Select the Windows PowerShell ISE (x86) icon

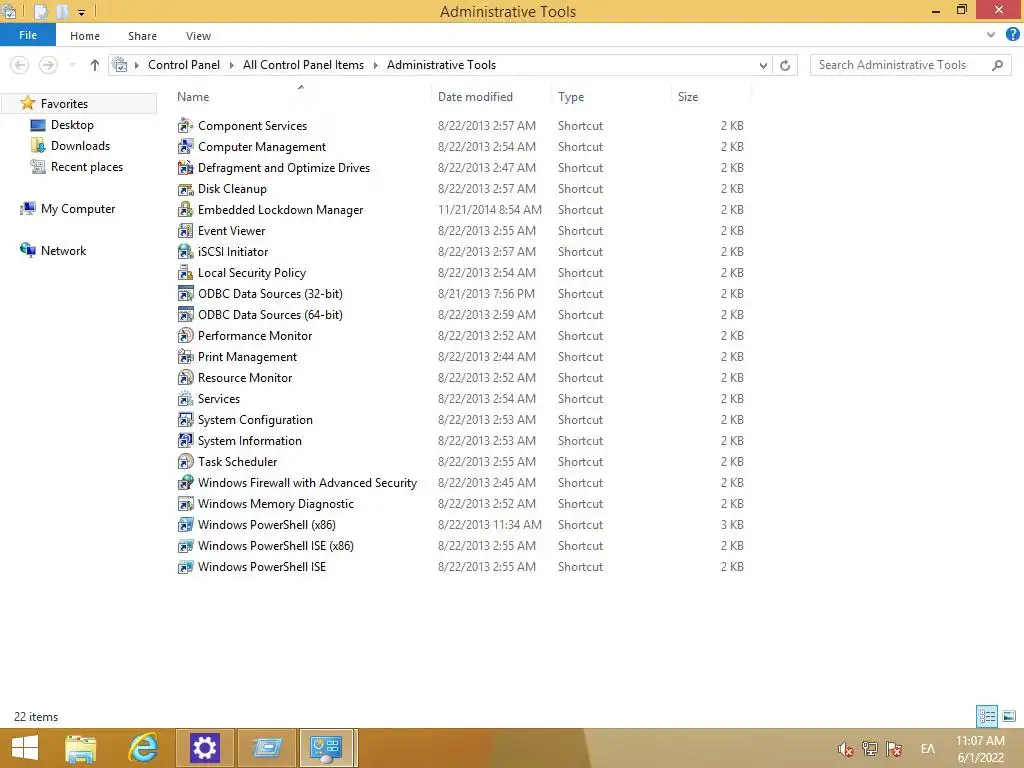pyautogui.click(x=185, y=546)
